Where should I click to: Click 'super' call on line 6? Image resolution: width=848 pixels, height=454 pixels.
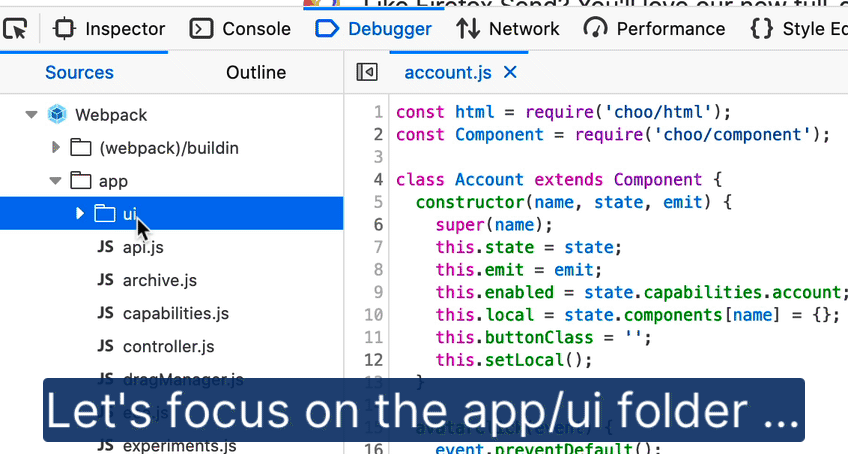pos(460,225)
